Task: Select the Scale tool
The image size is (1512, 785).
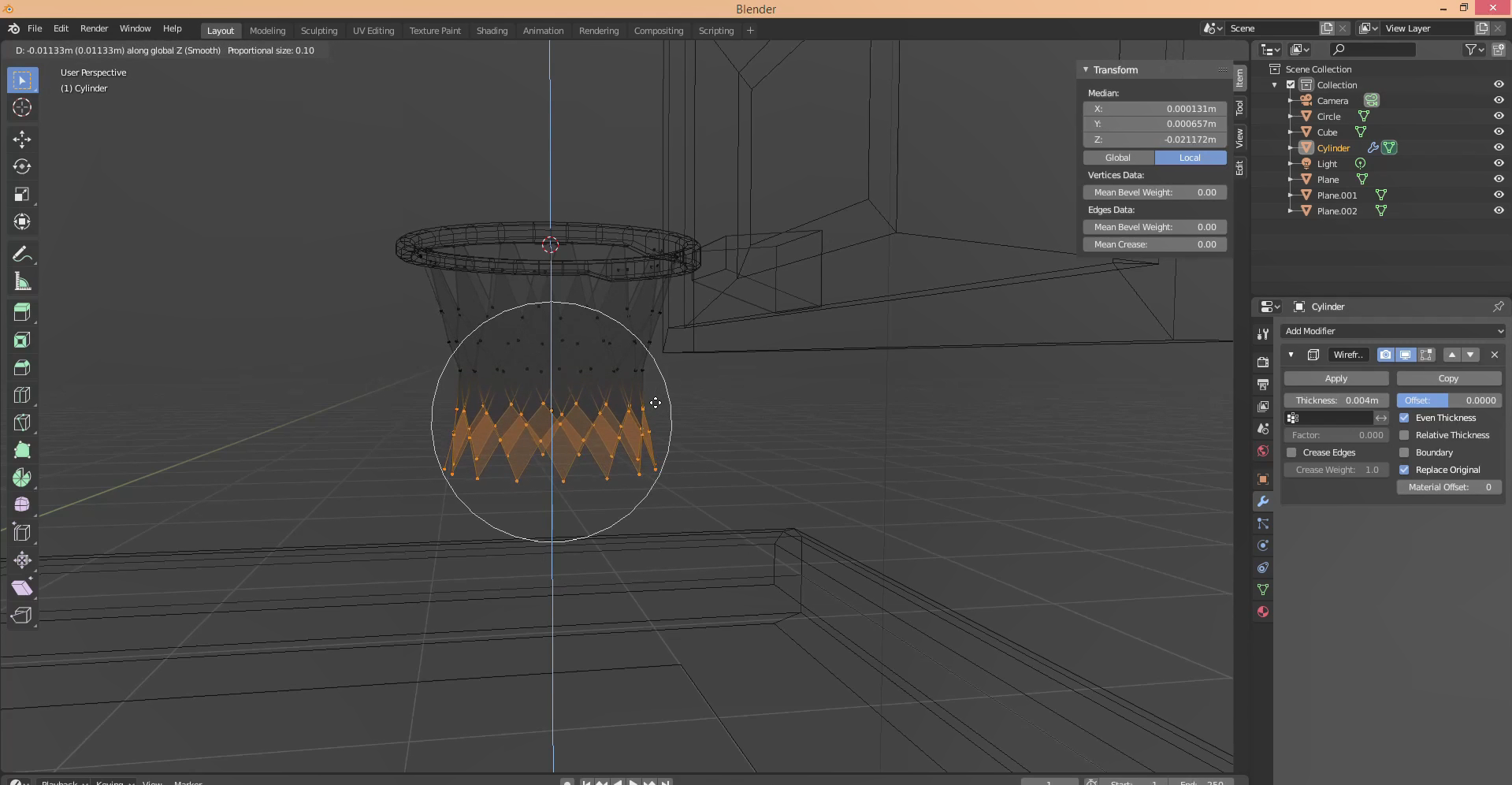Action: 22,195
